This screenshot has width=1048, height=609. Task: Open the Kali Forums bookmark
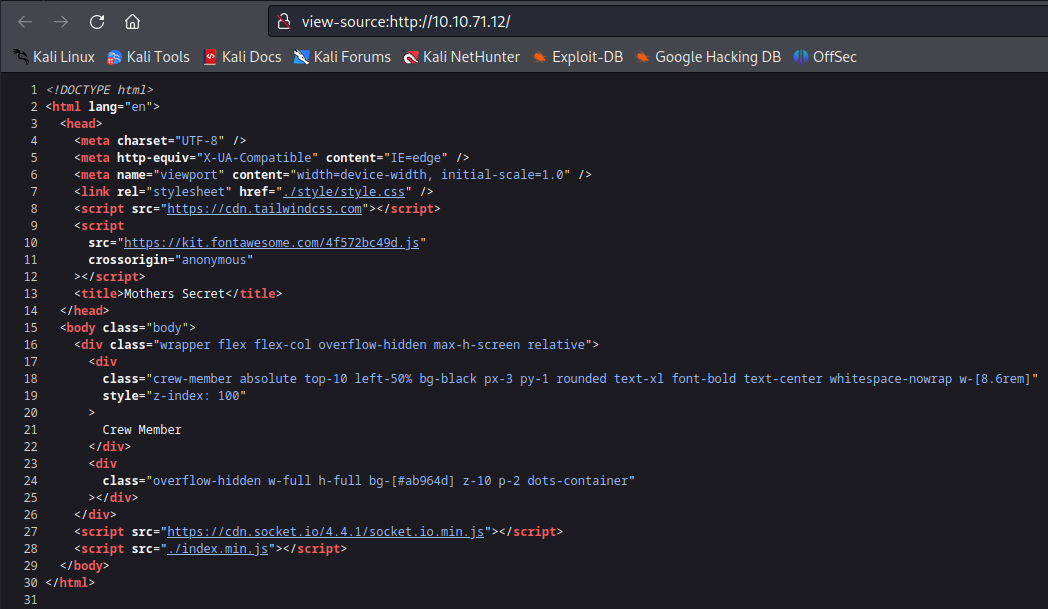coord(342,57)
